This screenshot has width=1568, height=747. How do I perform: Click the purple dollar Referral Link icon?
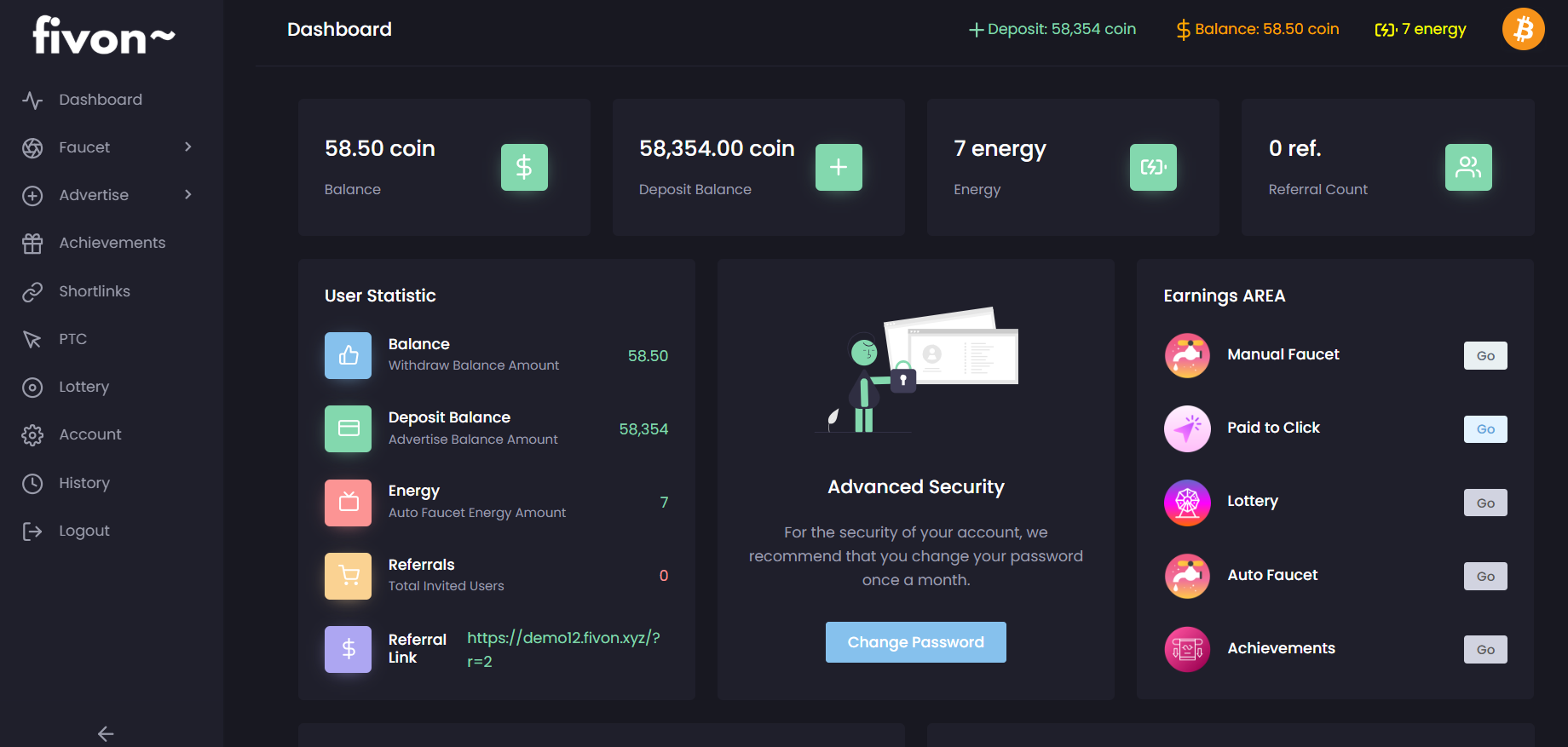tap(348, 649)
